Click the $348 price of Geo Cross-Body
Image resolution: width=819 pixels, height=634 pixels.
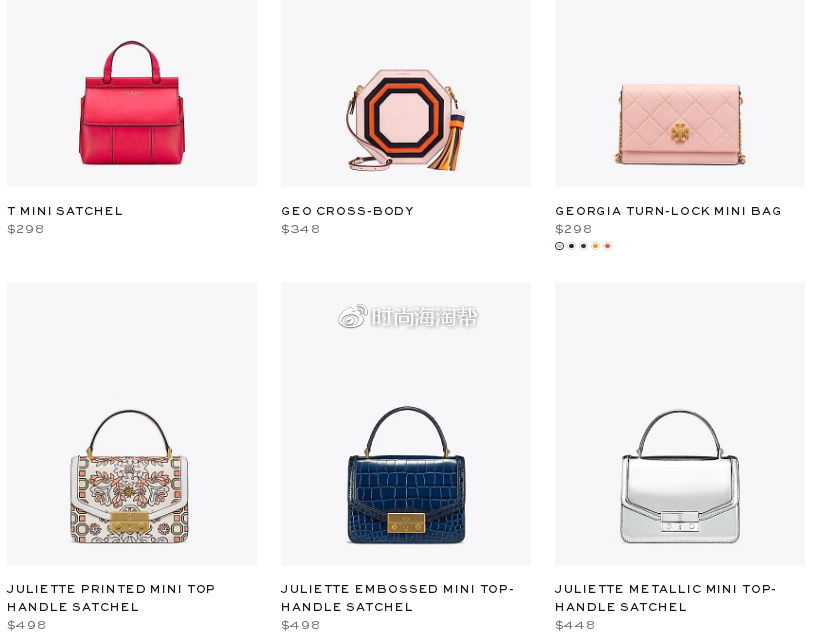click(300, 229)
